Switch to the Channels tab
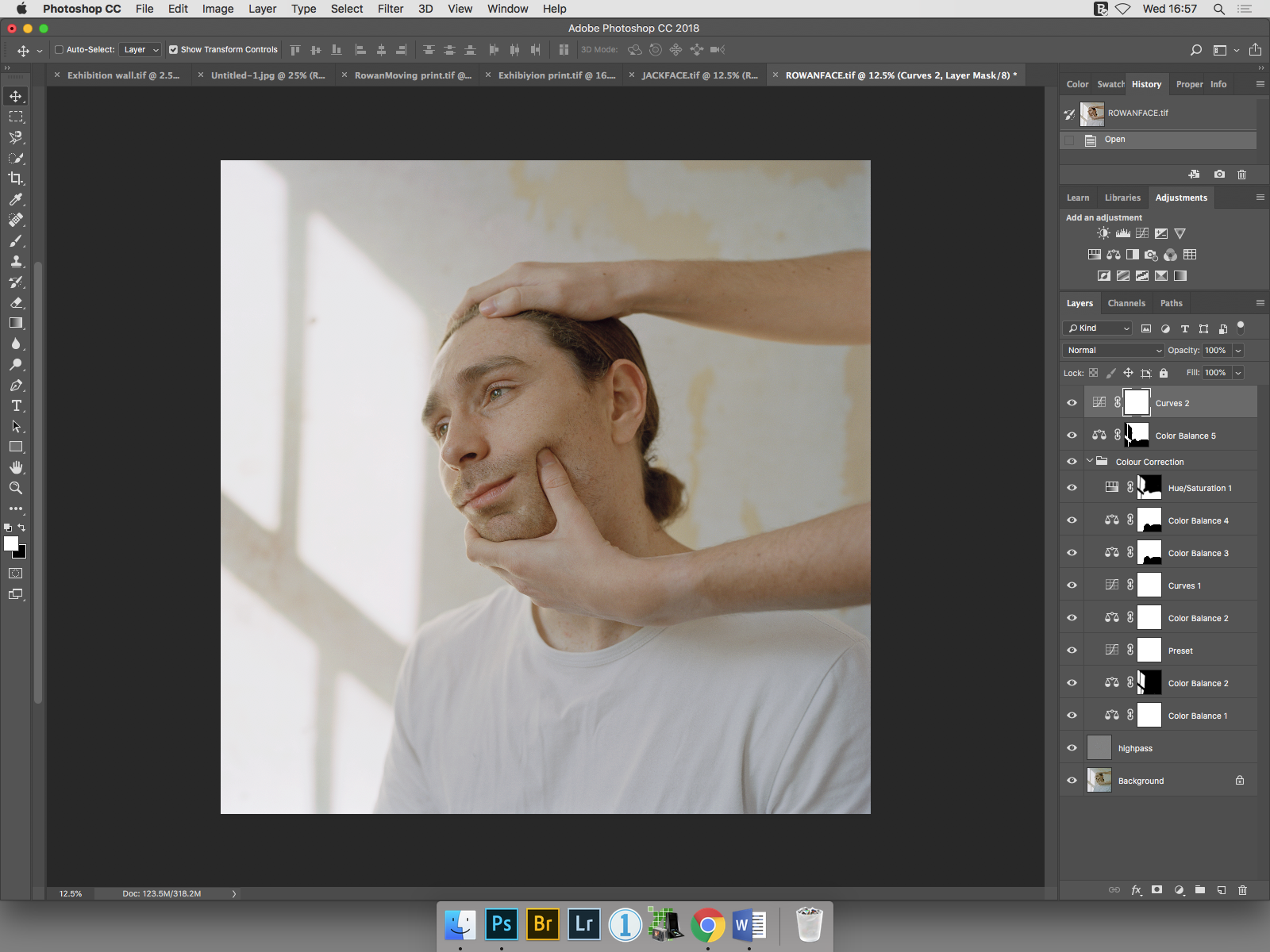 (1126, 303)
